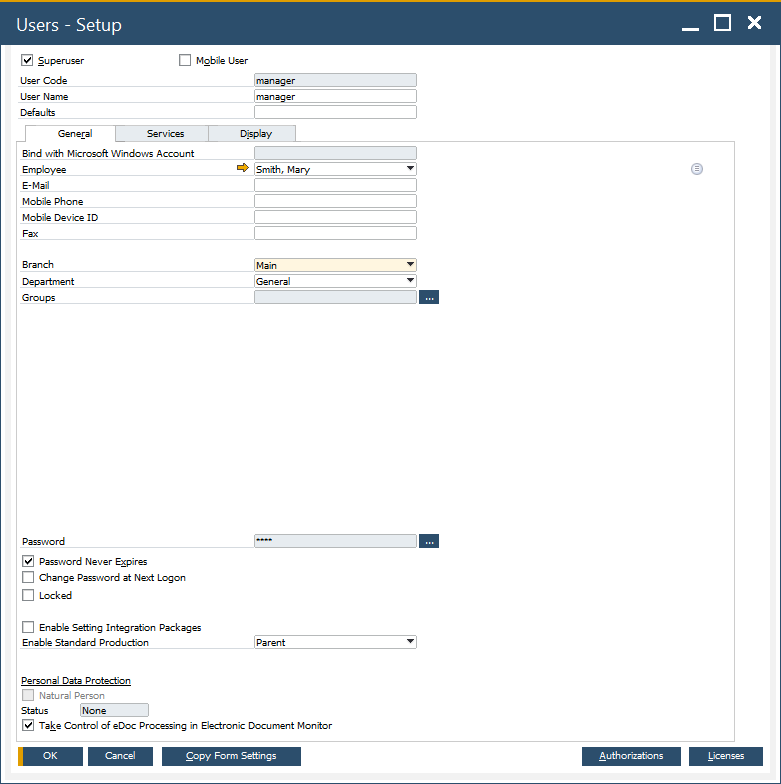The image size is (781, 784).
Task: Open the Licenses button
Action: tap(726, 756)
